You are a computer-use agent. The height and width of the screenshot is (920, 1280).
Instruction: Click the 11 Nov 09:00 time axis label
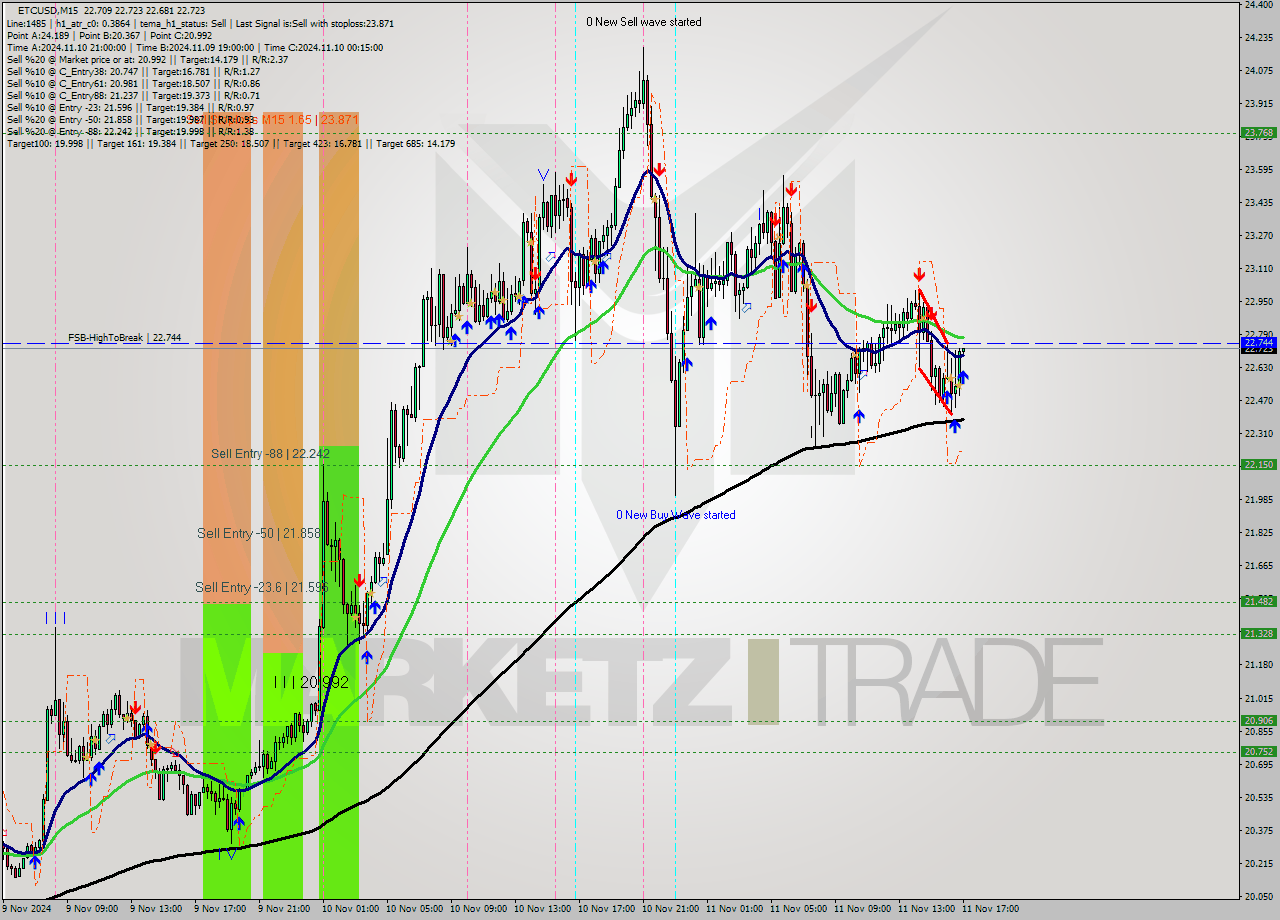[863, 909]
